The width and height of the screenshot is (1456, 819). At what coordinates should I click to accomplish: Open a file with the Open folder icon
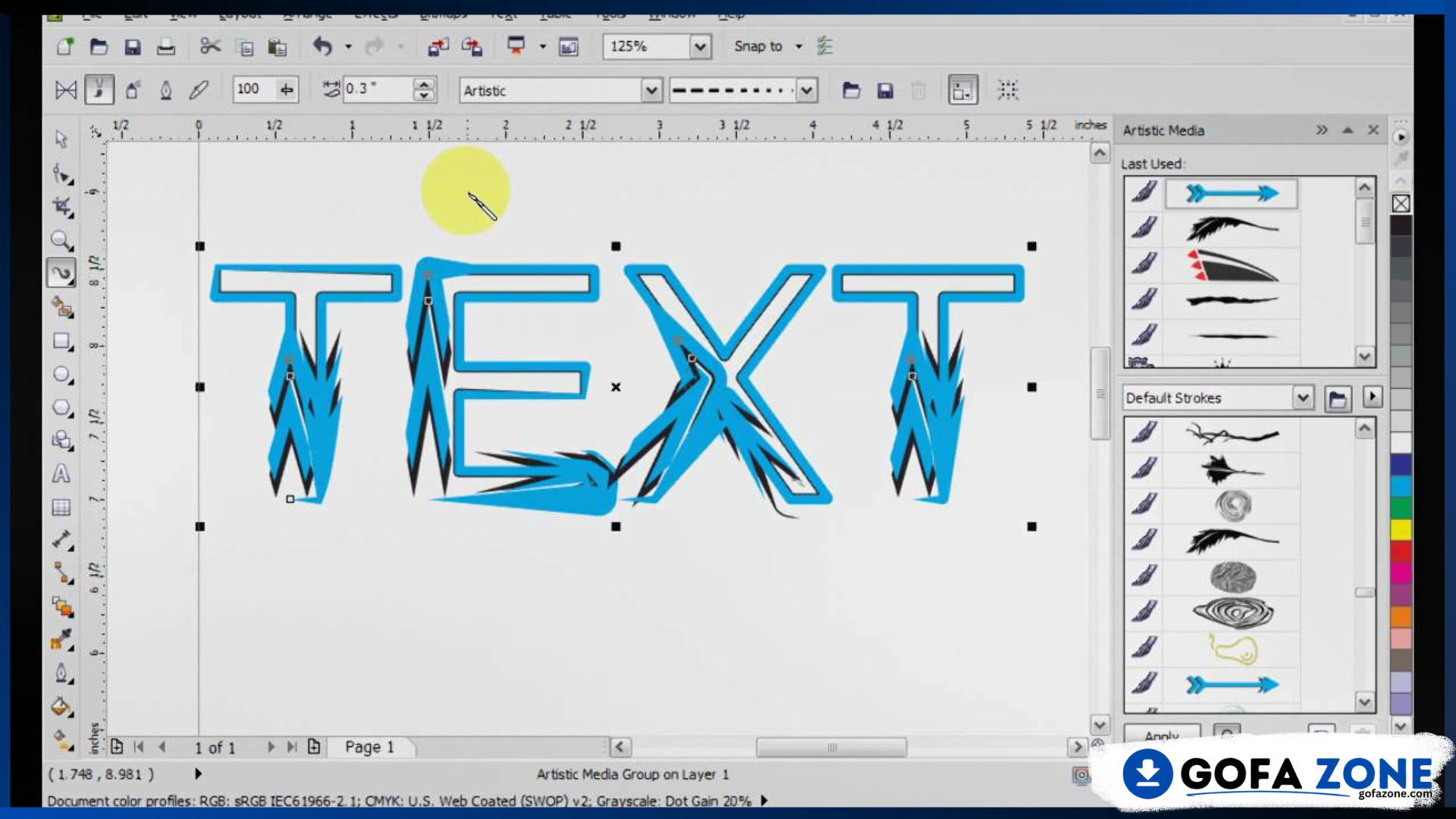[x=99, y=47]
